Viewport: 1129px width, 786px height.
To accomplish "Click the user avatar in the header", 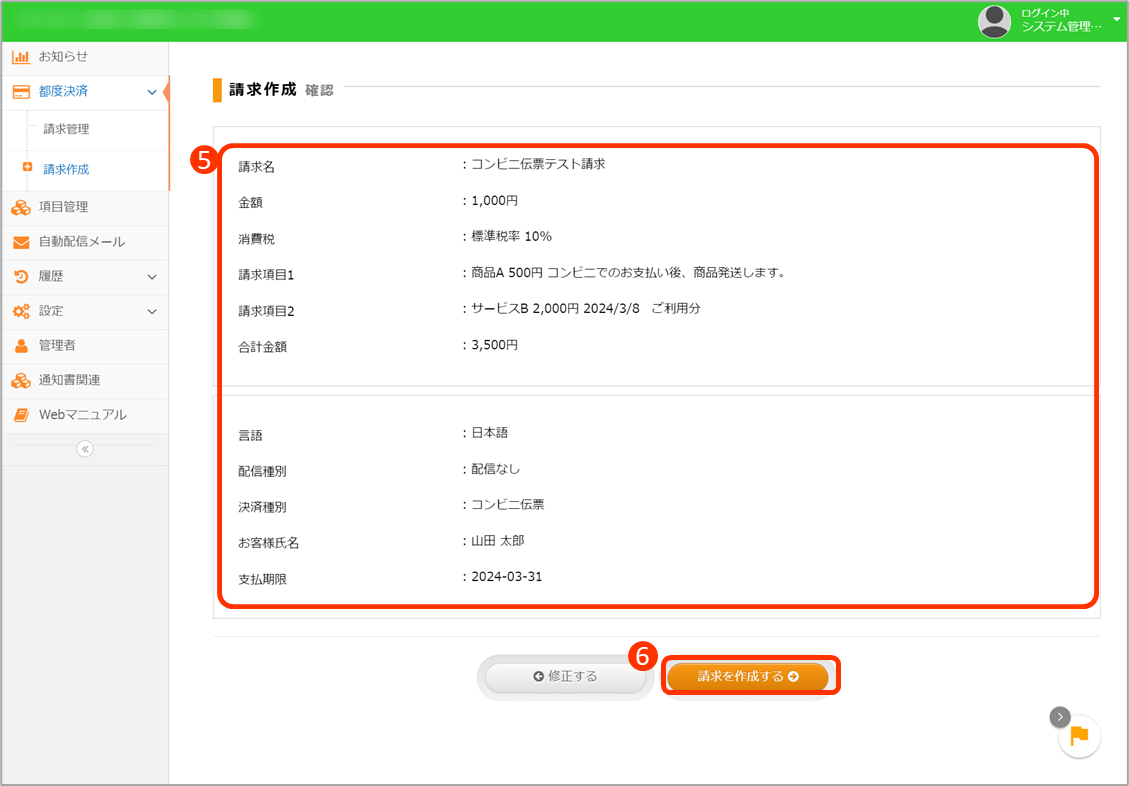I will [x=994, y=20].
